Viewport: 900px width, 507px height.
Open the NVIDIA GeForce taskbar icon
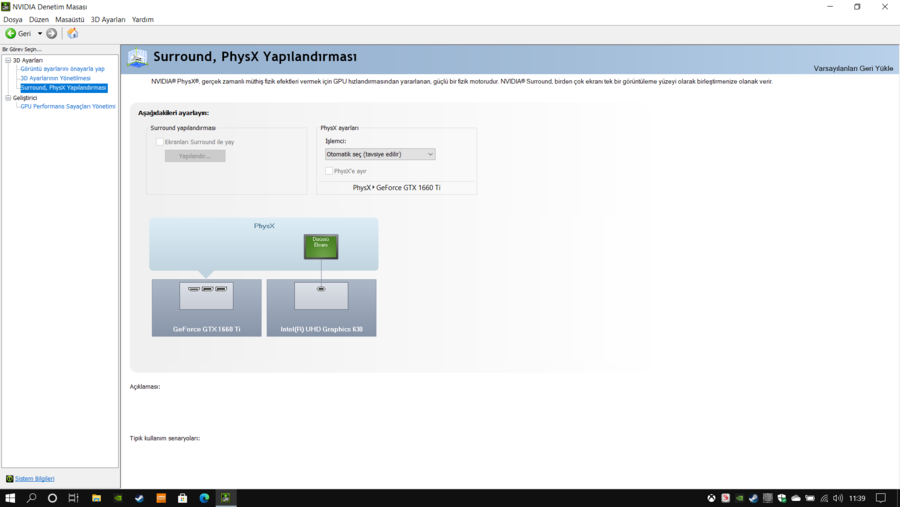[118, 498]
